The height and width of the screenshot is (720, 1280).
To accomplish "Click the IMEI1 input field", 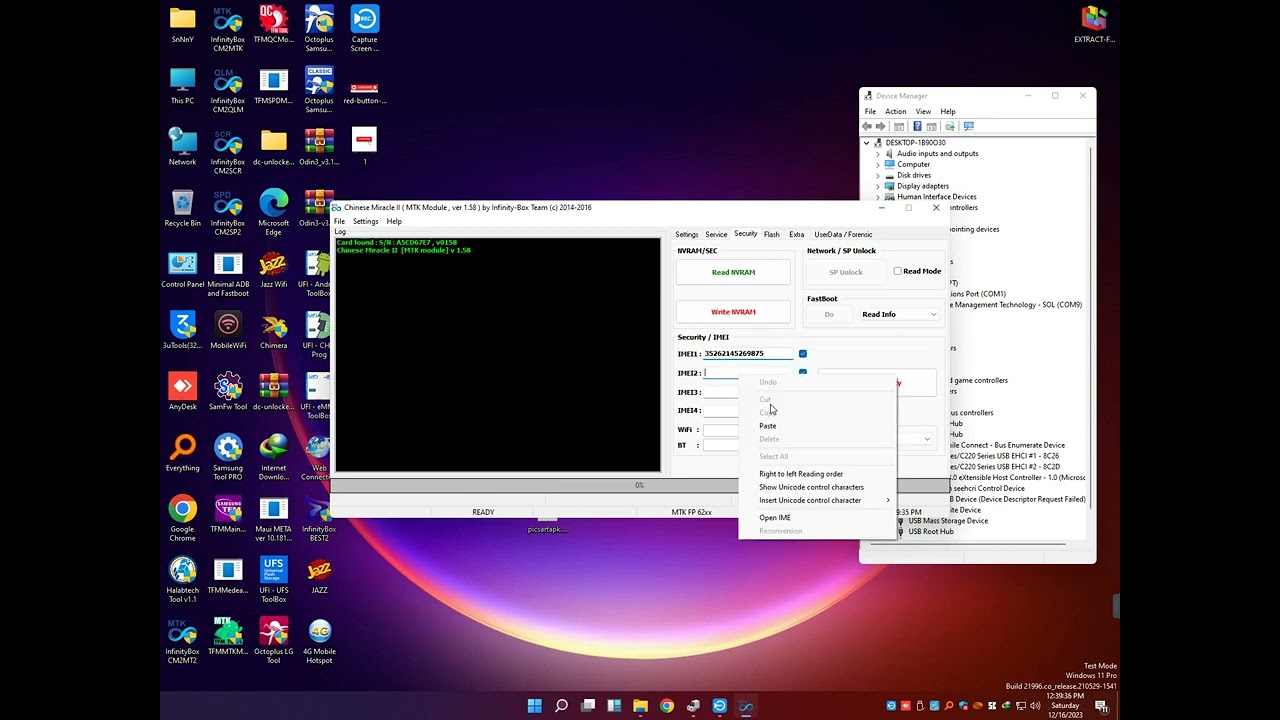I will coord(748,354).
